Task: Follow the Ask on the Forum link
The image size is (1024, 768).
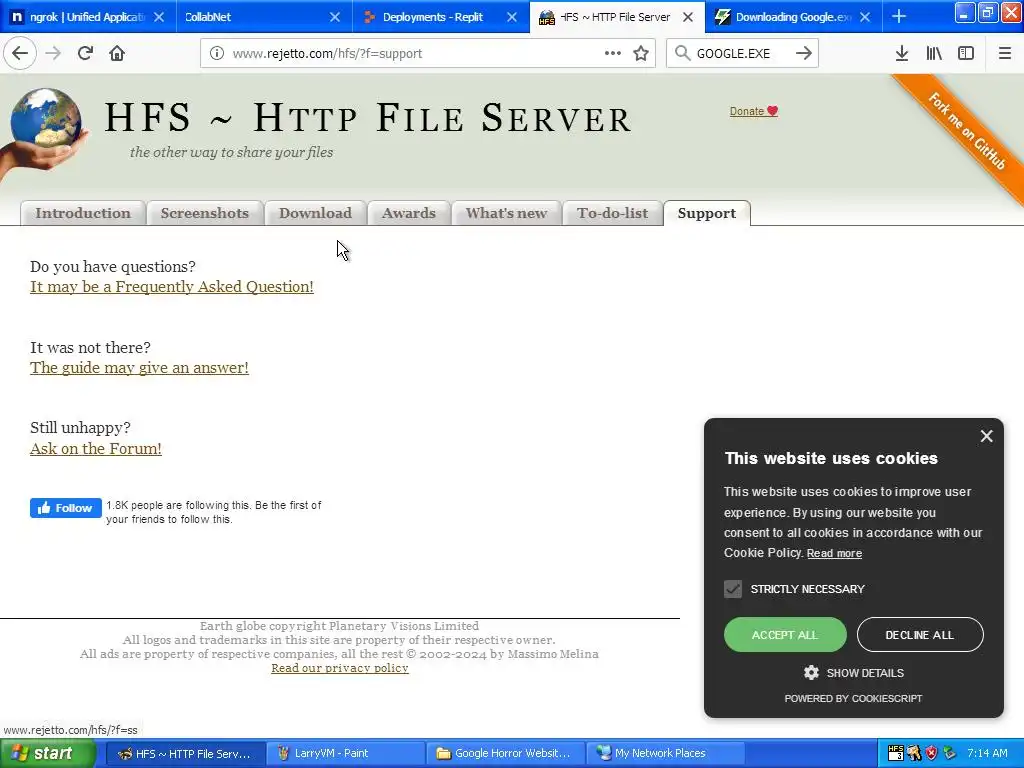Action: click(x=96, y=449)
